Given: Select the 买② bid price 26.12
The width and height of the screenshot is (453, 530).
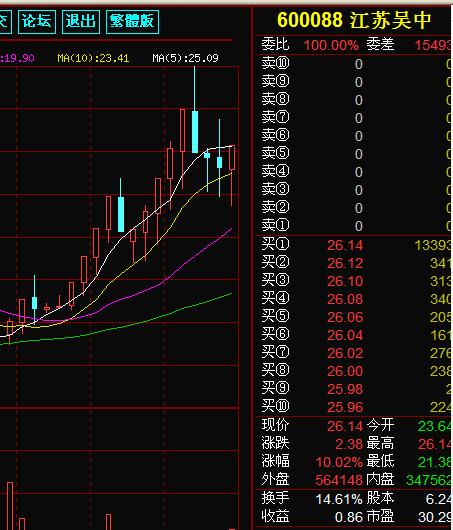Looking at the screenshot, I should tap(345, 263).
